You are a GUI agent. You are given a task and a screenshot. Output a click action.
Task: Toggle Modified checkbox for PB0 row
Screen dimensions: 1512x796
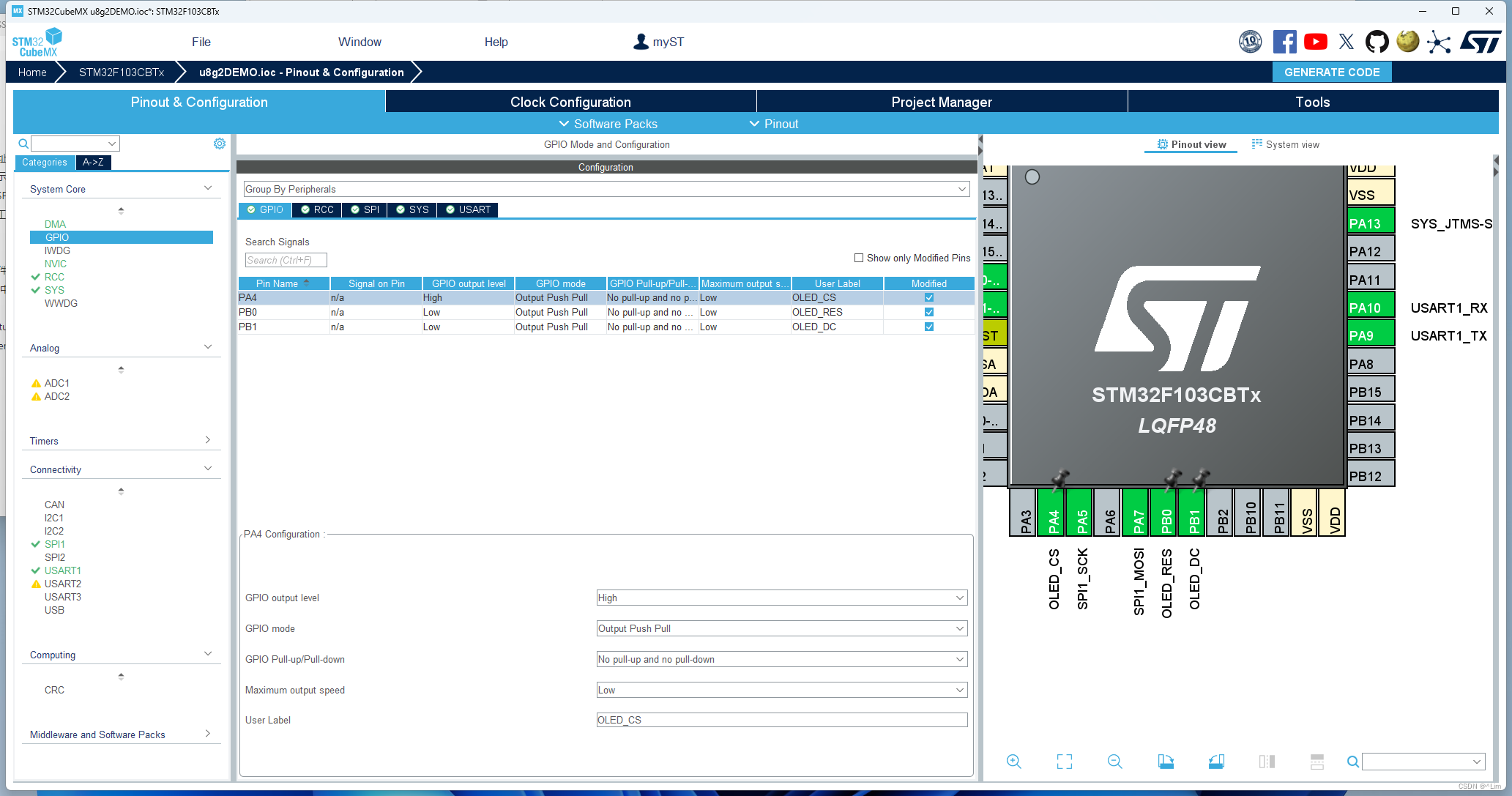coord(929,312)
